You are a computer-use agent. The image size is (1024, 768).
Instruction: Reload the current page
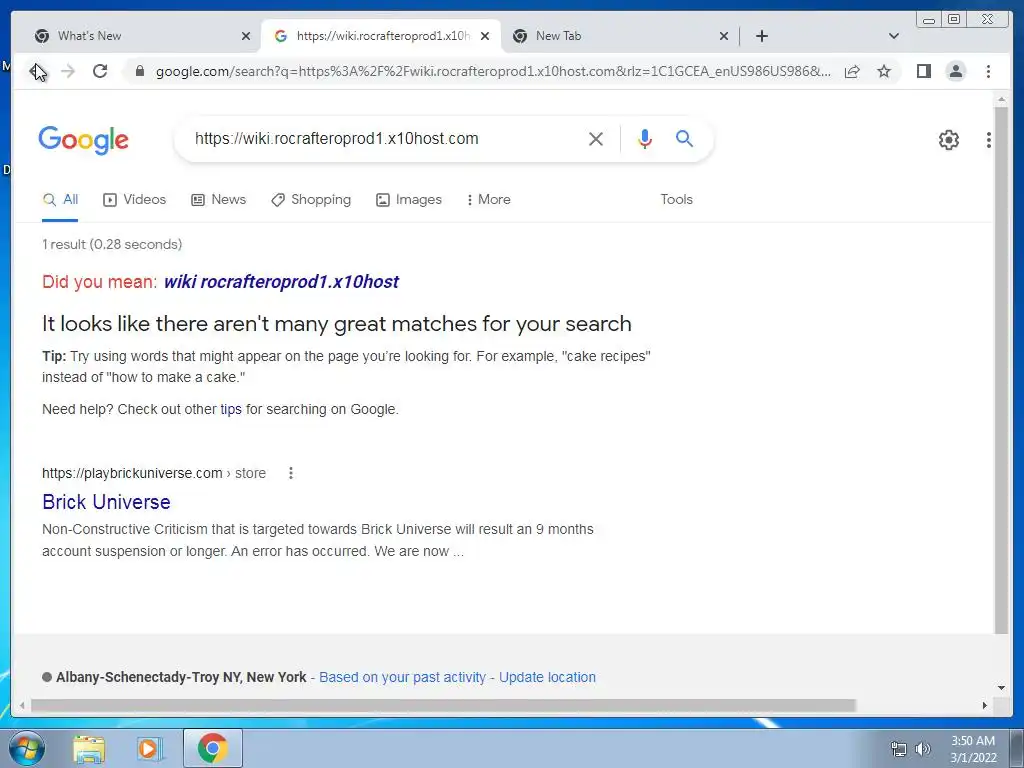[100, 71]
